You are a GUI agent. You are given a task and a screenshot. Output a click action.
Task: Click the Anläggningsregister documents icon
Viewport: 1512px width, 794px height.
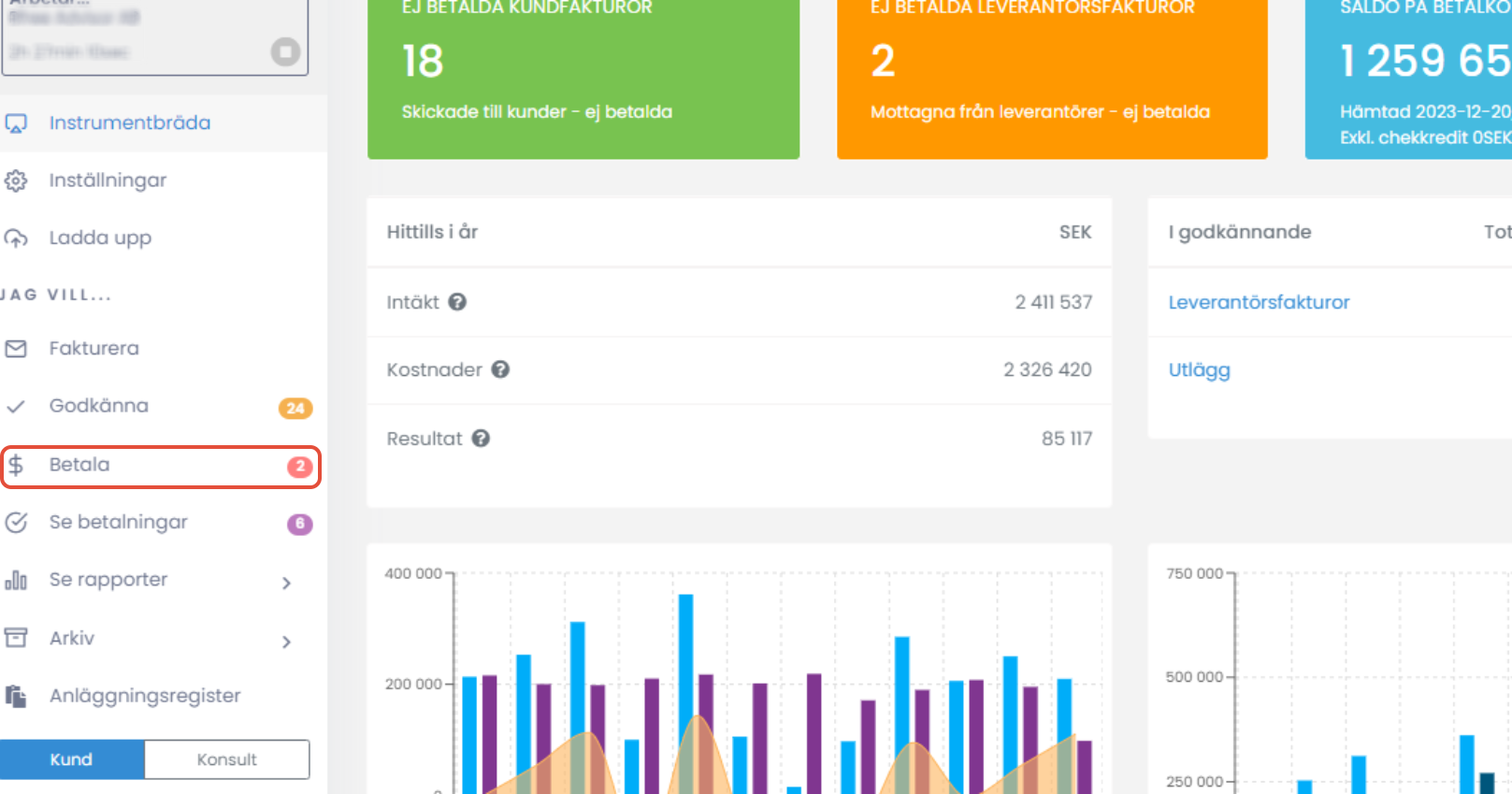coord(16,697)
